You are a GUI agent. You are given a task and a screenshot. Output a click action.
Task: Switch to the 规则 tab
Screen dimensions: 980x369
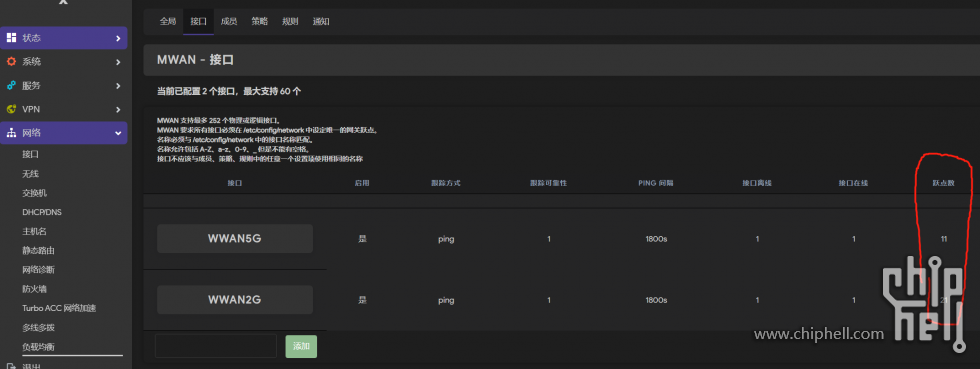tap(290, 21)
